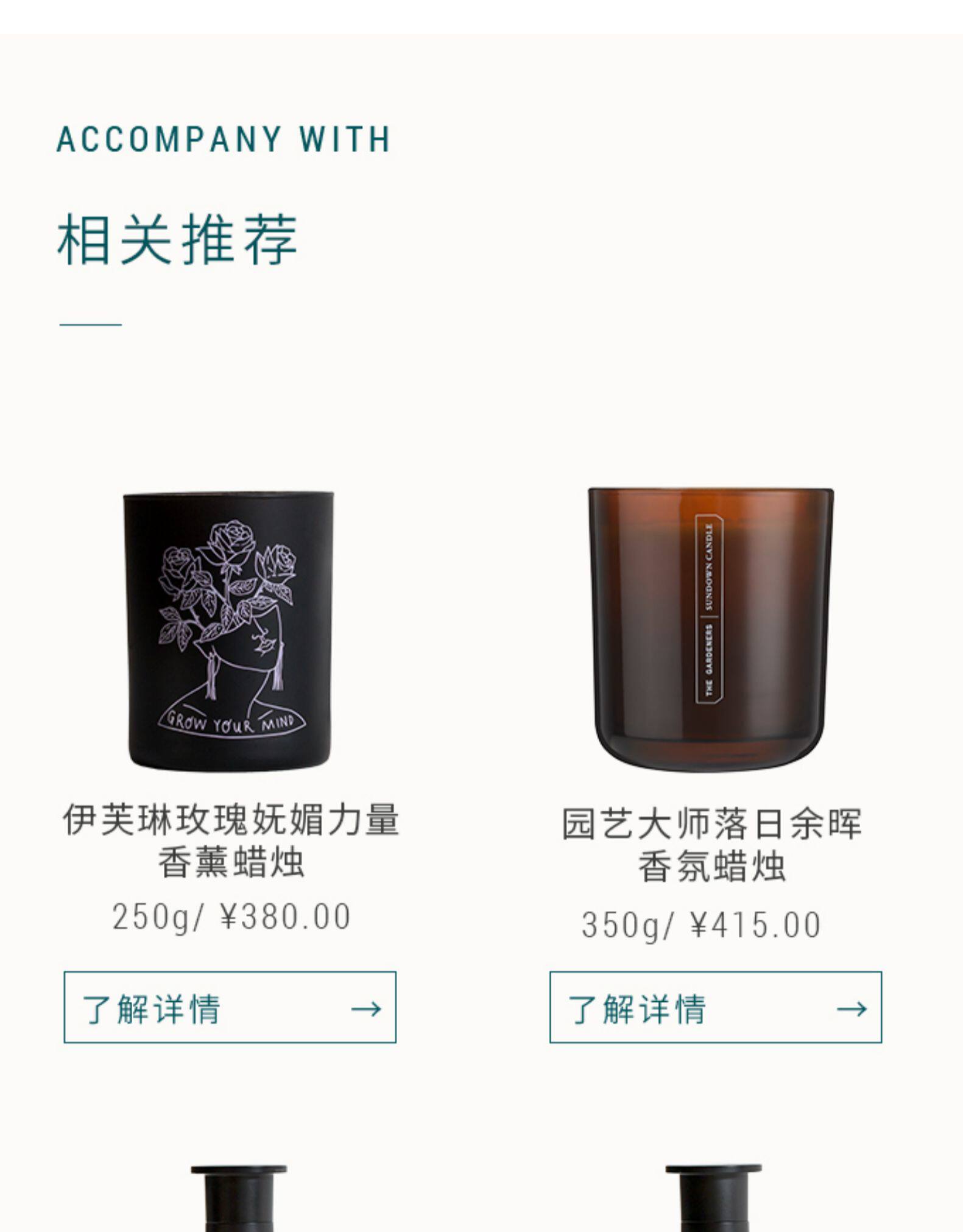The height and width of the screenshot is (1232, 963).
Task: Click the bottom-right black diffuser bottle image
Action: [713, 1198]
